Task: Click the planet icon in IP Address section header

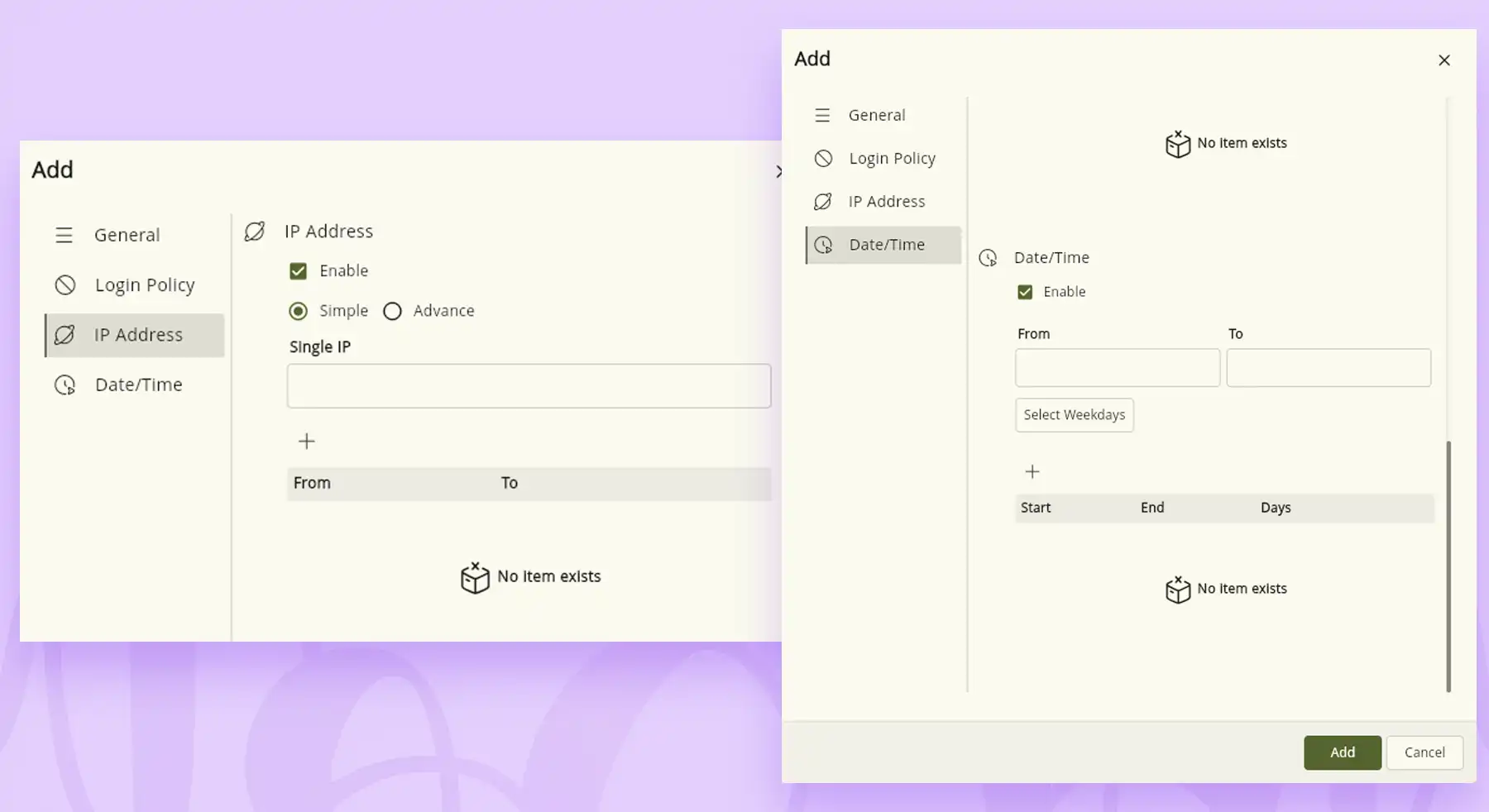Action: [255, 232]
